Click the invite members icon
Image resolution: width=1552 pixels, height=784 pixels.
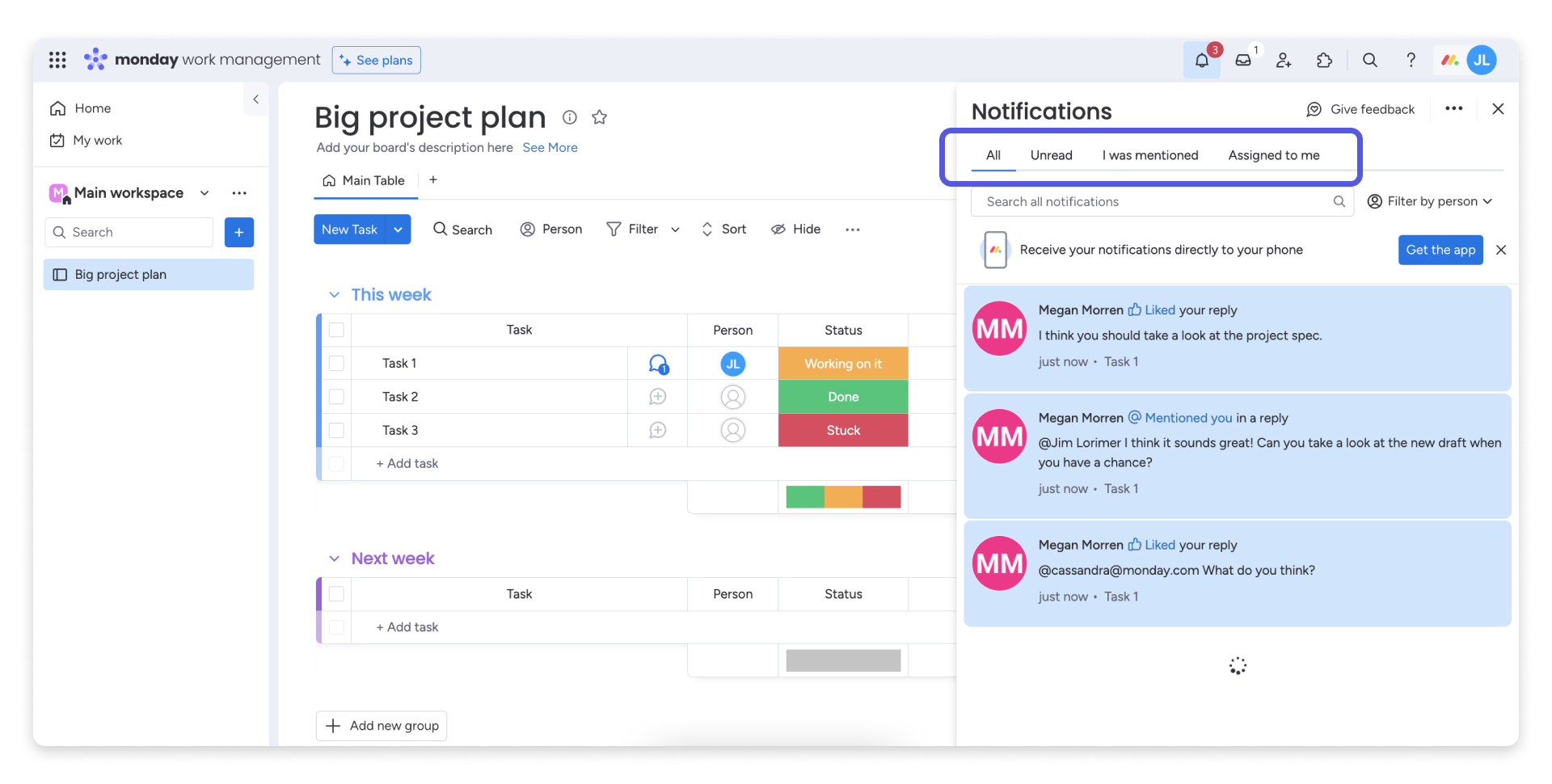(1284, 60)
